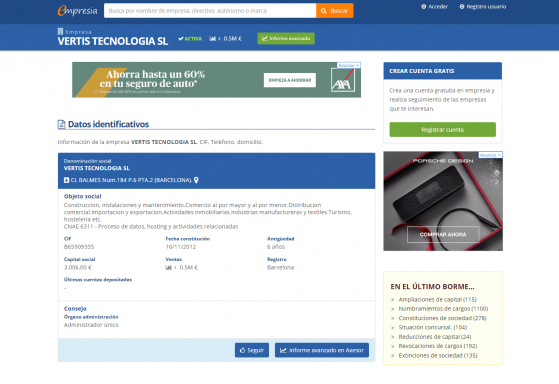
Task: Click the address building icon before CL BALMES
Action: pyautogui.click(x=66, y=180)
